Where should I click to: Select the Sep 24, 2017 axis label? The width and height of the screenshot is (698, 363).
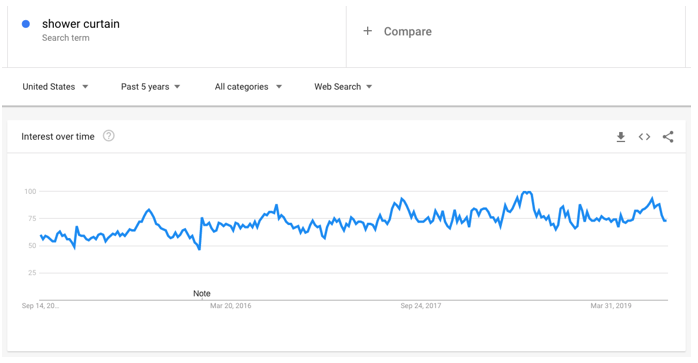[421, 306]
